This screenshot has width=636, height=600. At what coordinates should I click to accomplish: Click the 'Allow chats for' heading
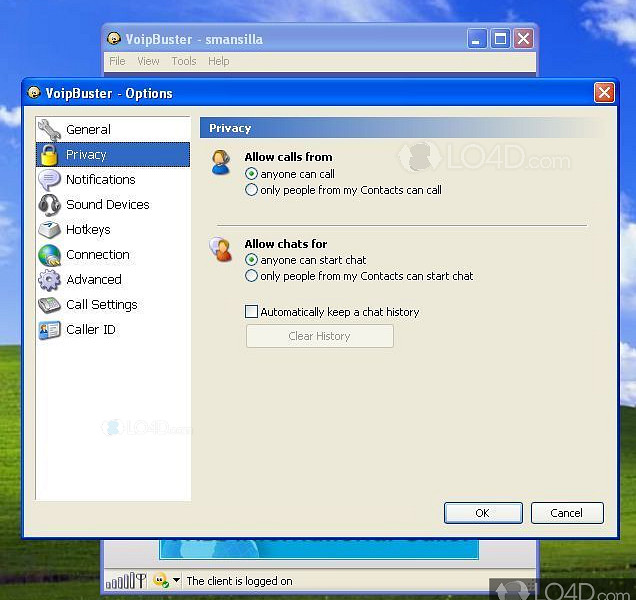click(x=286, y=244)
